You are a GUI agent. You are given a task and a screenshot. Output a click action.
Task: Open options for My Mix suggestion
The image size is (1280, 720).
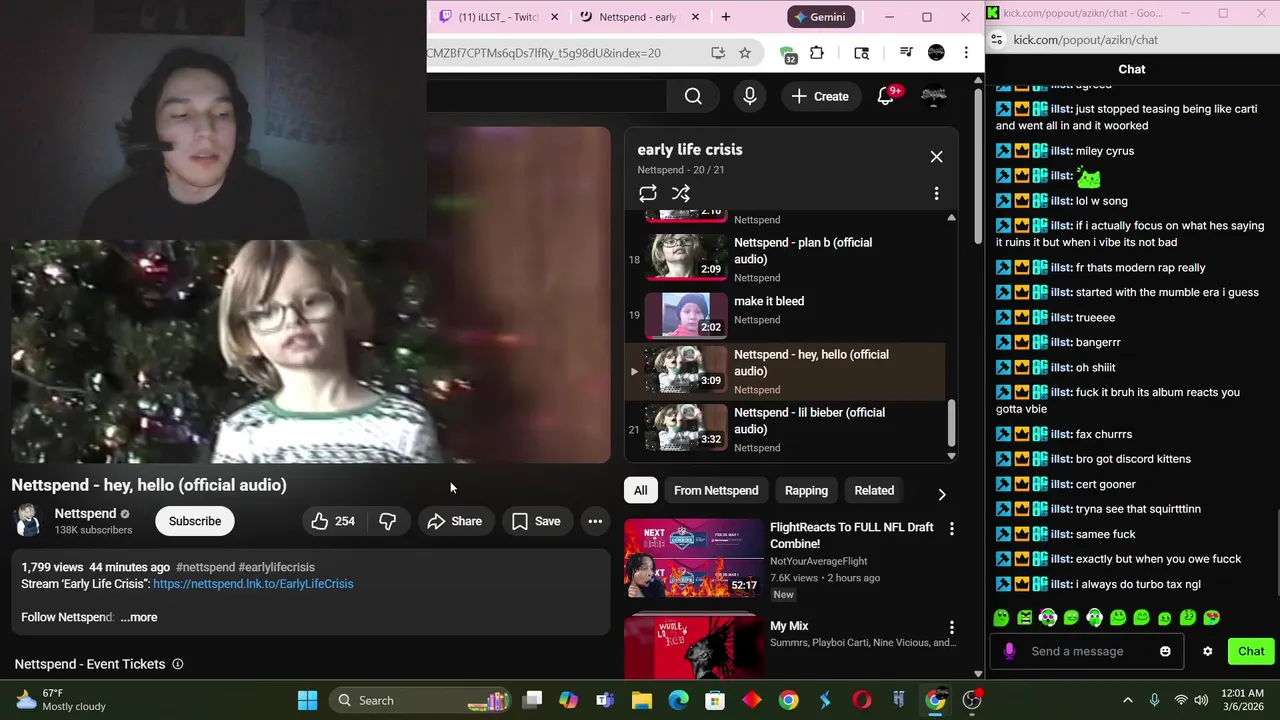pyautogui.click(x=952, y=627)
